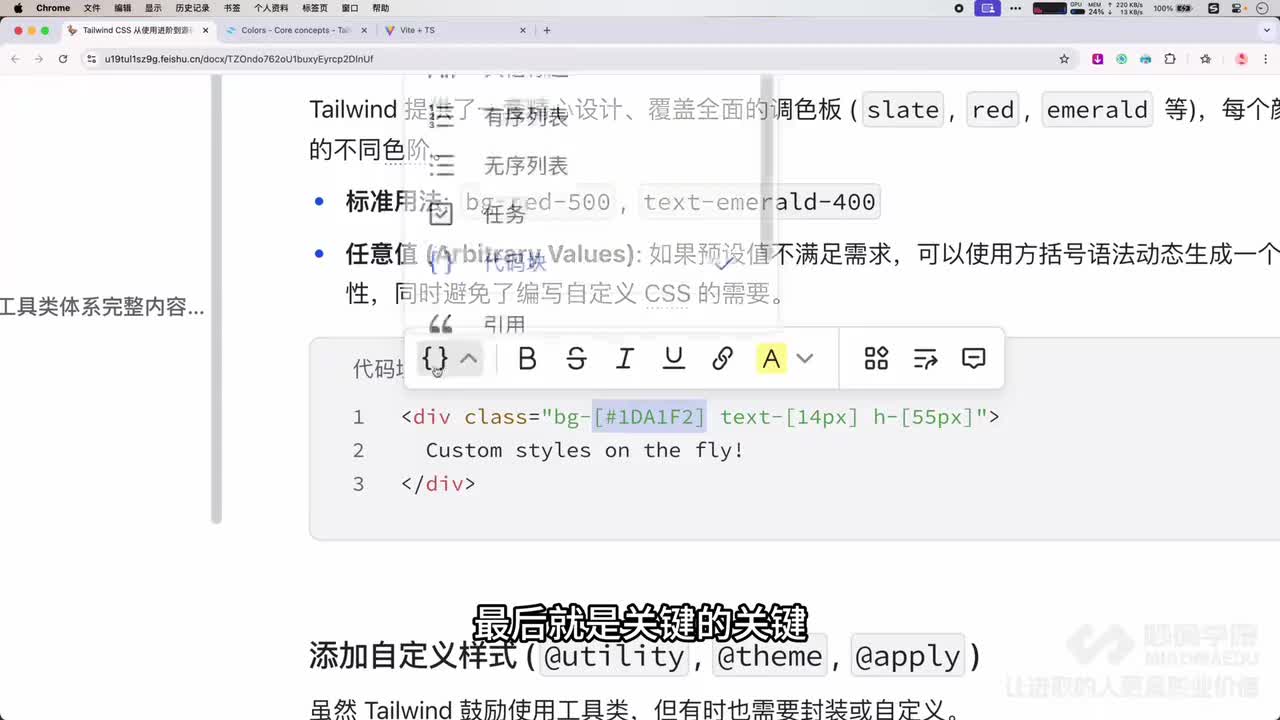Open macOS Control Center icon
Viewport: 1280px width, 720px height.
click(1236, 8)
